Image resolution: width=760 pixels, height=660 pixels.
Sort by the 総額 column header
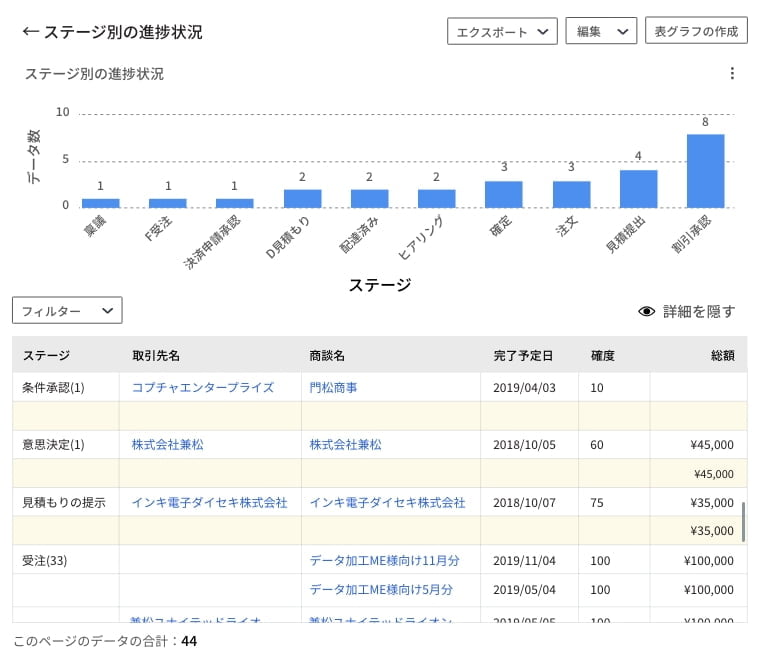coord(722,355)
